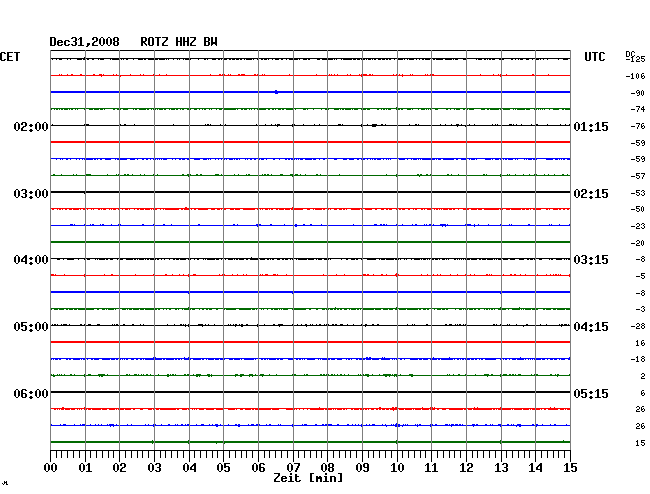Click the "02:15" UTC time label
The image size is (650, 494).
591,194
